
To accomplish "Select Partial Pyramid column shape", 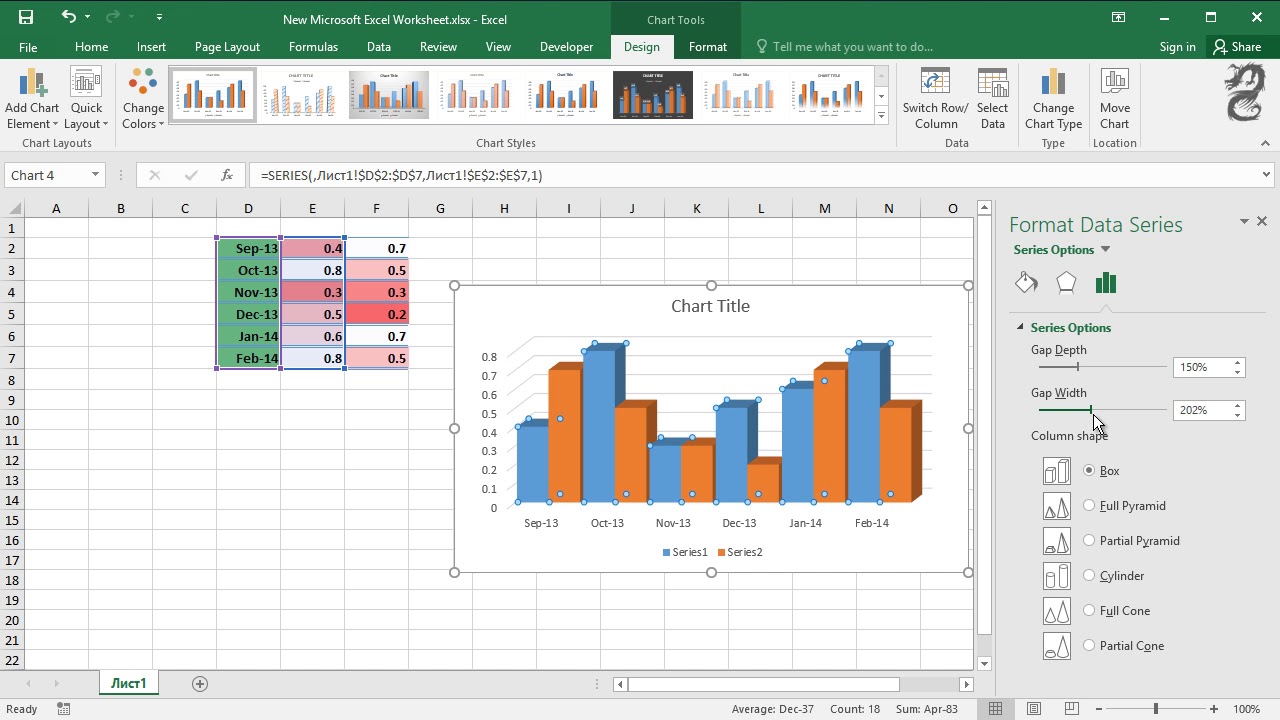I will [x=1089, y=540].
